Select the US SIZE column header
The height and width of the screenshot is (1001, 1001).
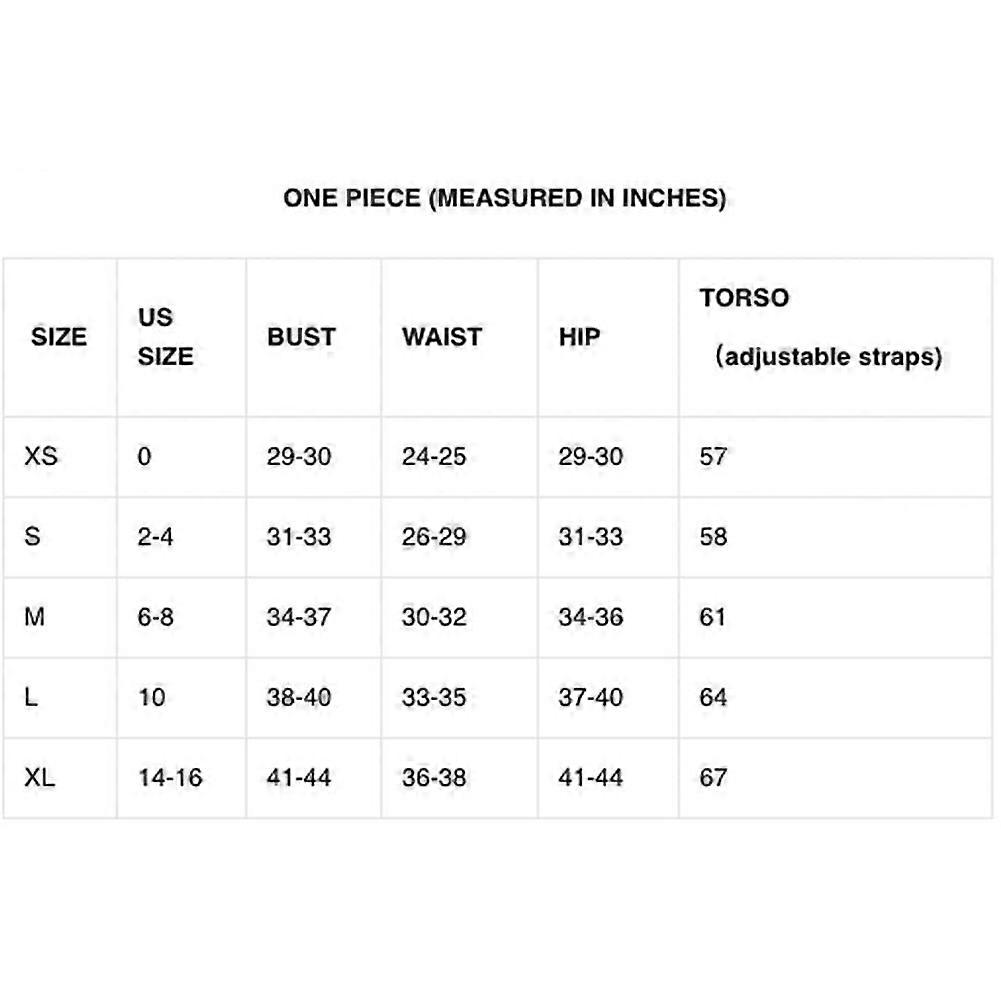(165, 336)
